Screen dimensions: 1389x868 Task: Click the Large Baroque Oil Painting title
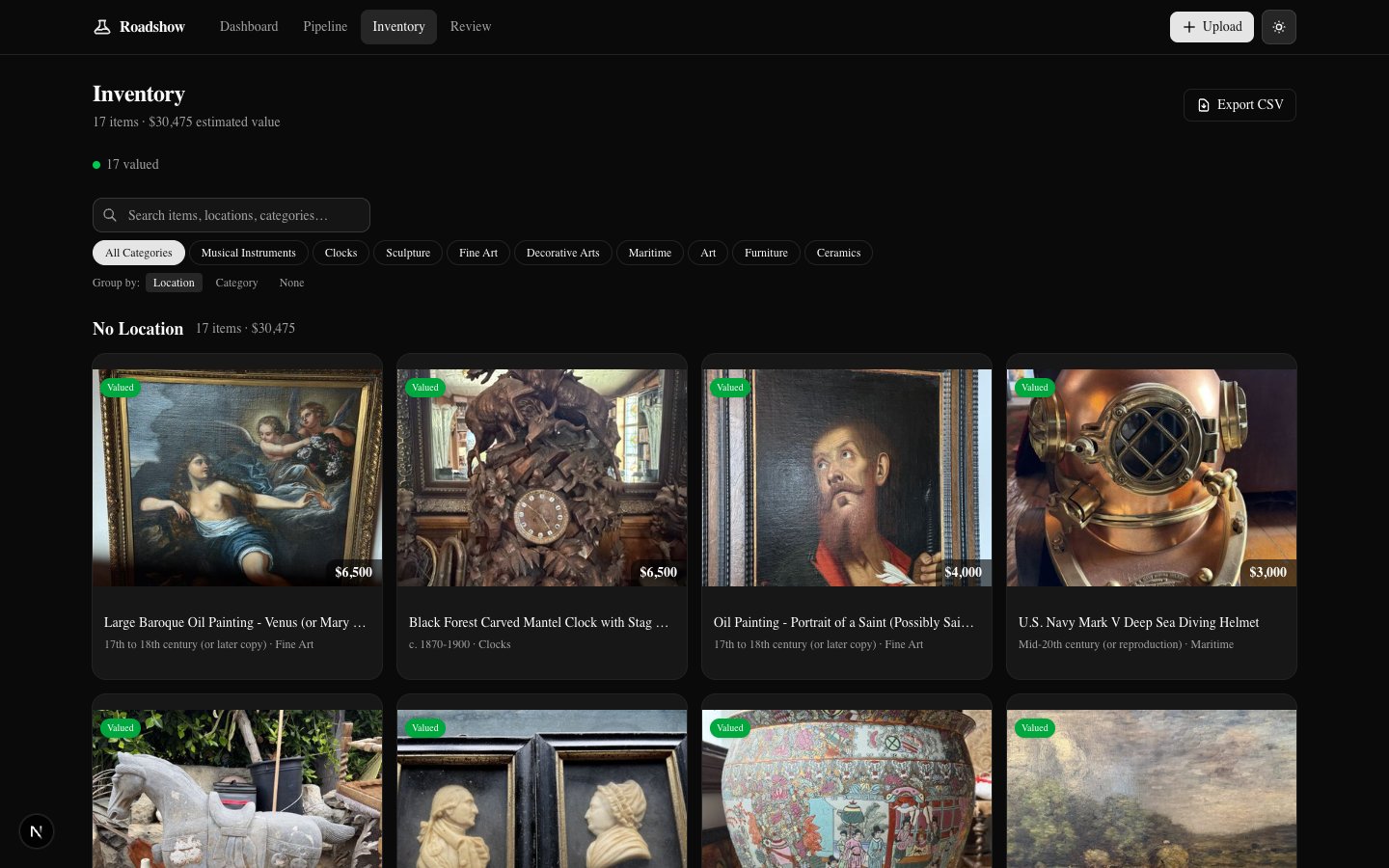tap(235, 622)
